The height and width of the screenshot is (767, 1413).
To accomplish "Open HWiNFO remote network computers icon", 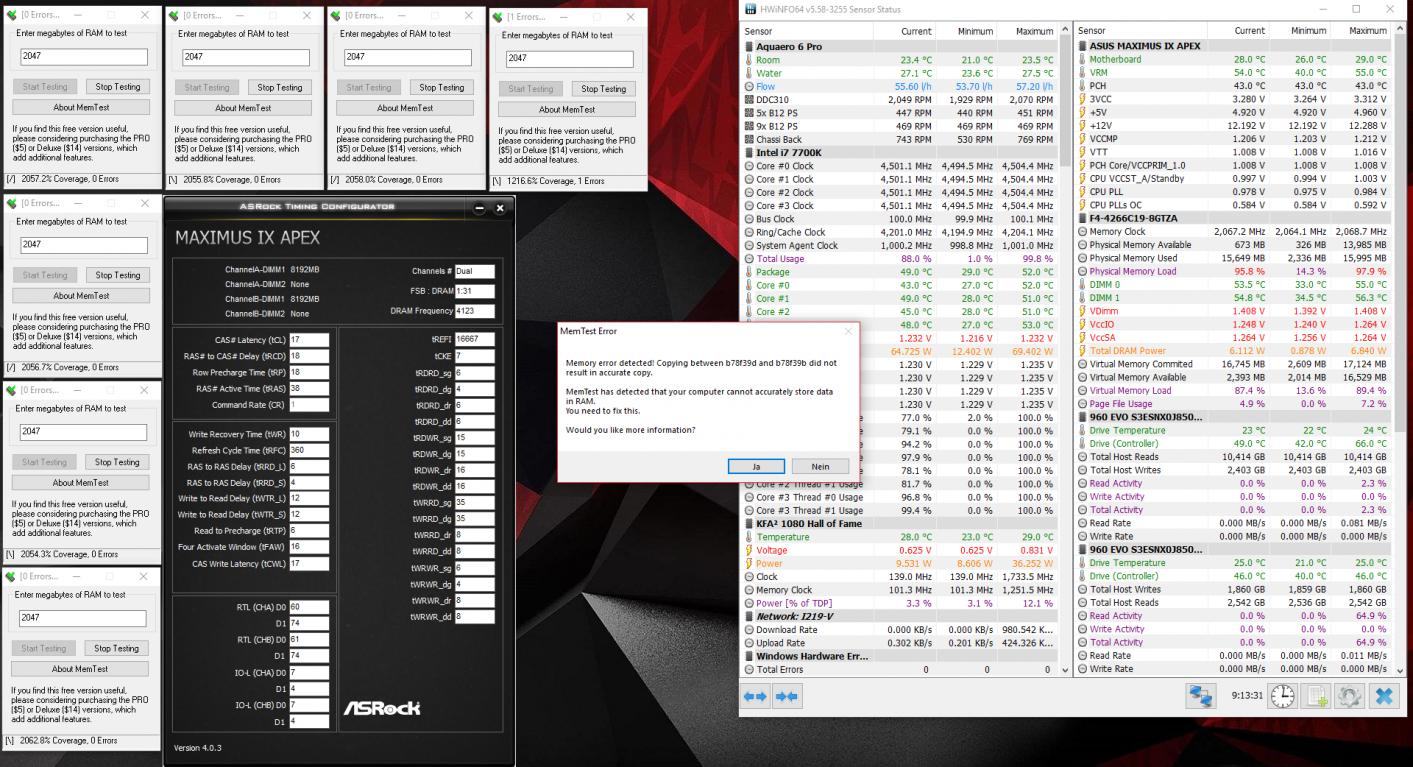I will click(x=1200, y=696).
